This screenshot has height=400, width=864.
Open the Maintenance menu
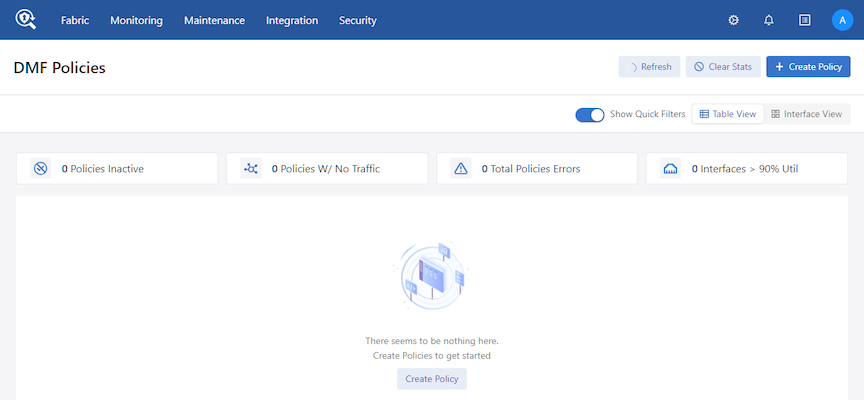[214, 20]
